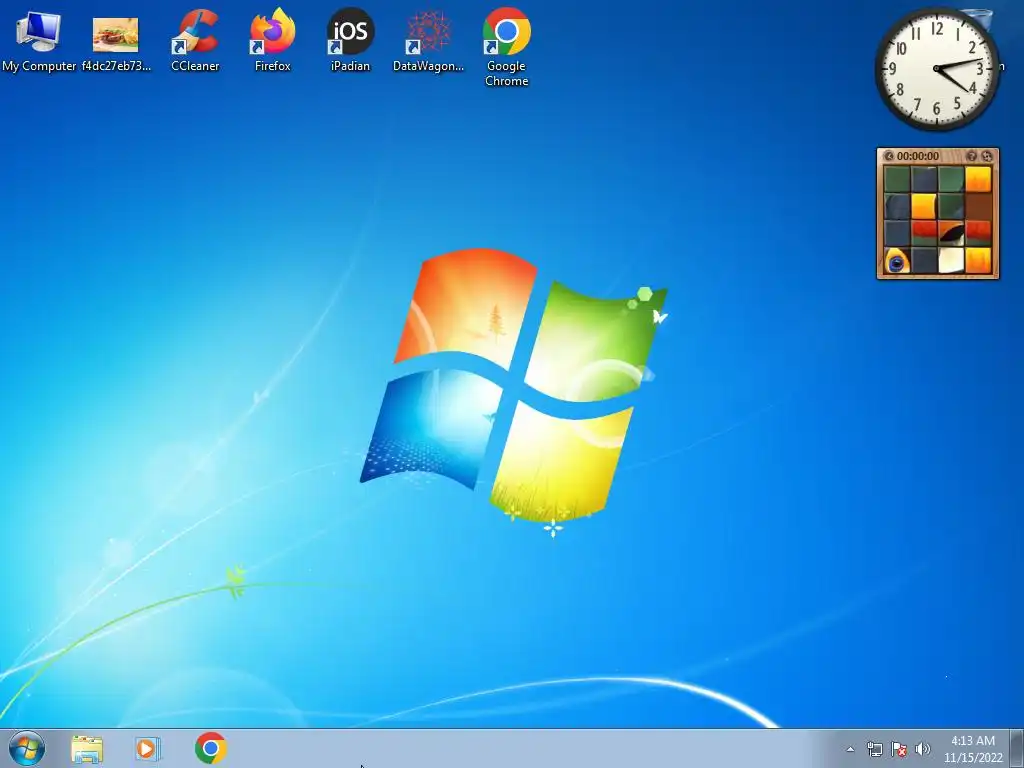Image resolution: width=1024 pixels, height=768 pixels.
Task: Click the toucan eye puzzle tile
Action: pos(897,261)
